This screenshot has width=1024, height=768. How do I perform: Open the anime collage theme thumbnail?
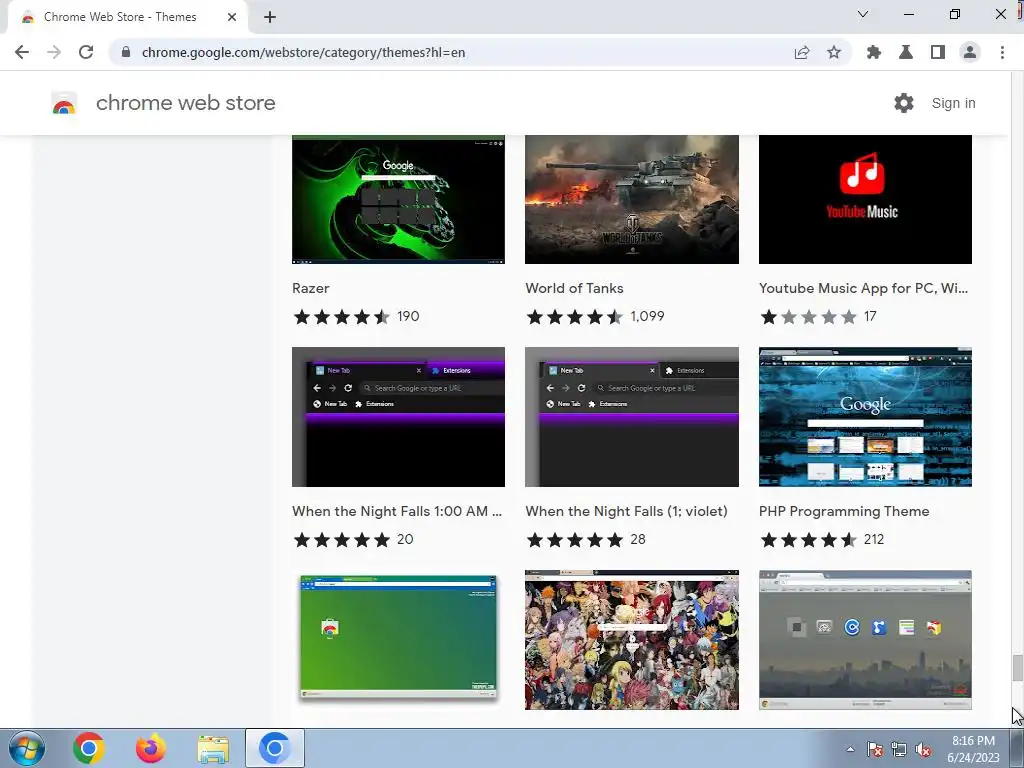click(632, 640)
